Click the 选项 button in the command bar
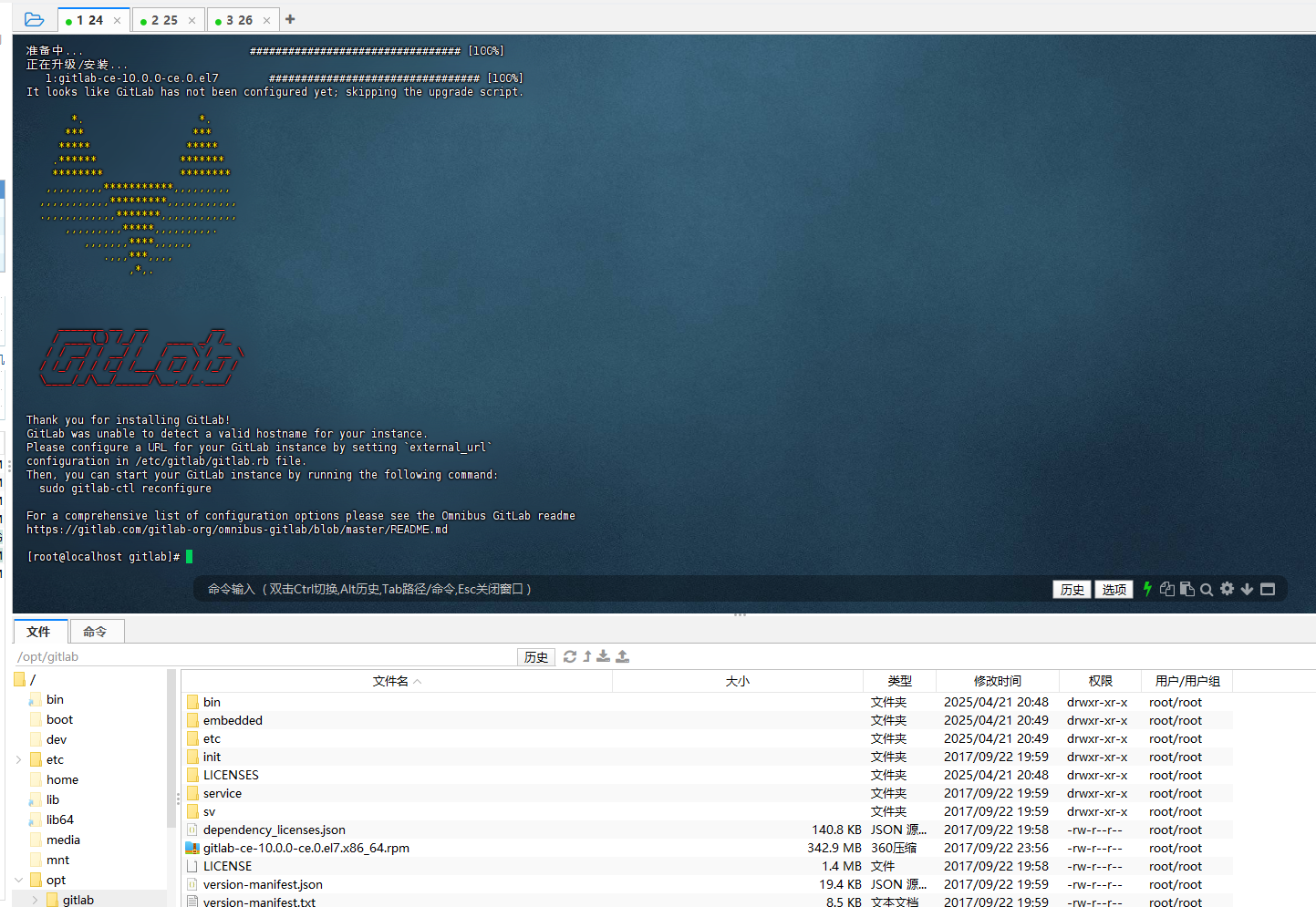 [x=1114, y=589]
